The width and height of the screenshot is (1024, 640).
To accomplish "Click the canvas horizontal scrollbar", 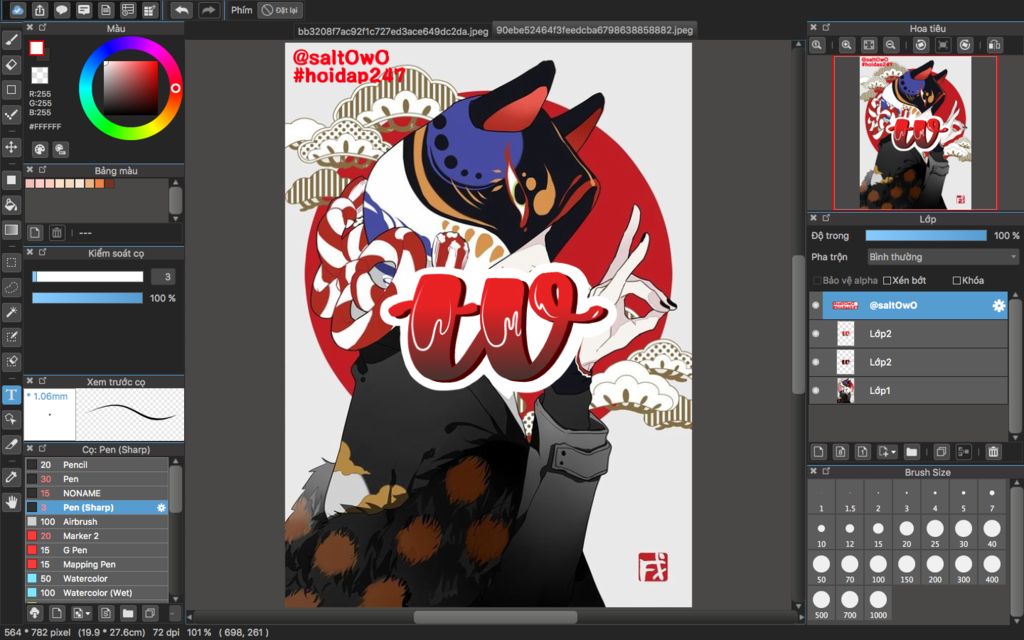I will [x=495, y=616].
